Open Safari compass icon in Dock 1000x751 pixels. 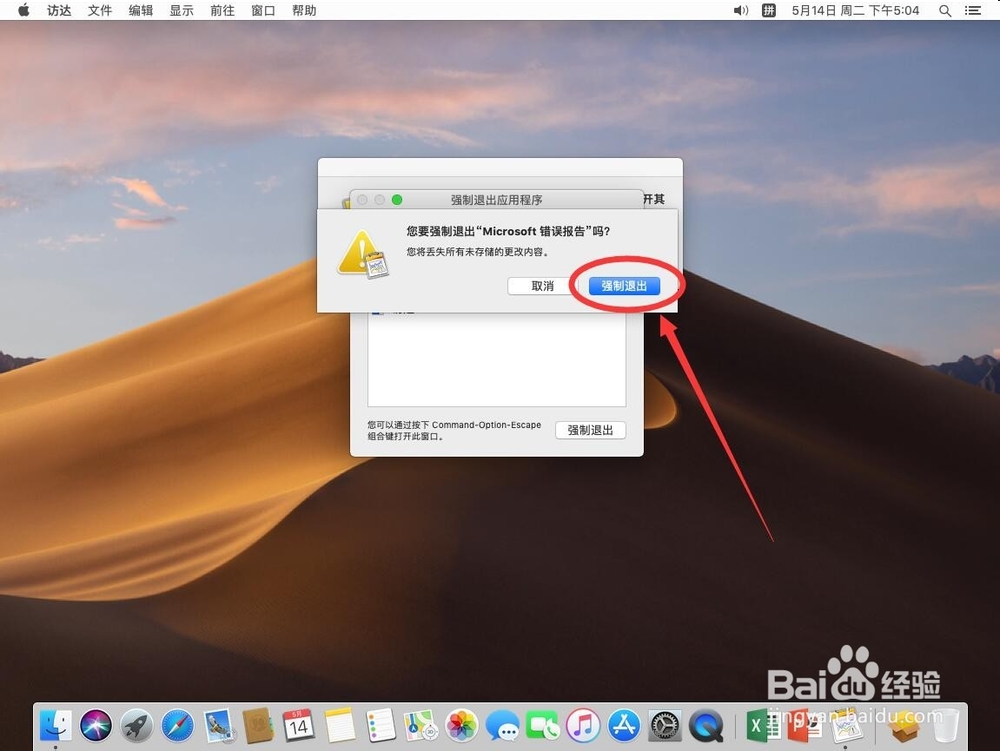[177, 725]
